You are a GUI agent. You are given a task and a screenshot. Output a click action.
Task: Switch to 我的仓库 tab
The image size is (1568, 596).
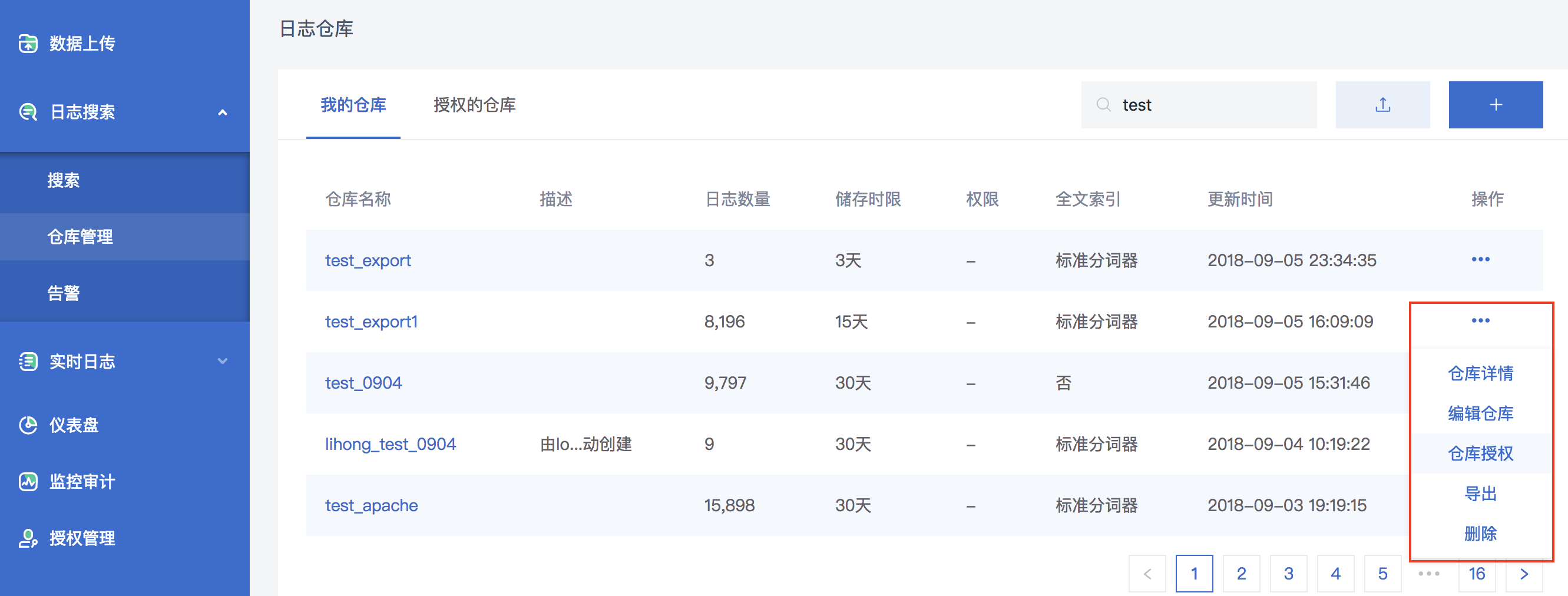click(353, 105)
